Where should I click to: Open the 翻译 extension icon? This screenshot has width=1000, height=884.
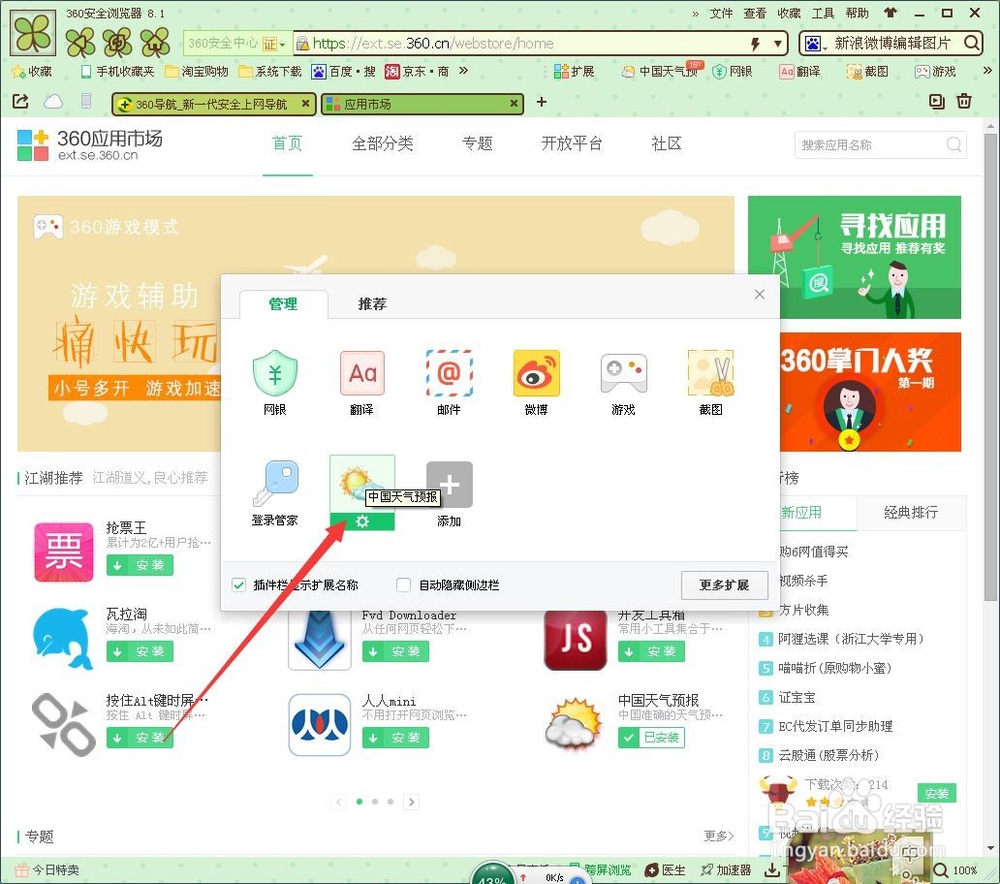click(361, 372)
